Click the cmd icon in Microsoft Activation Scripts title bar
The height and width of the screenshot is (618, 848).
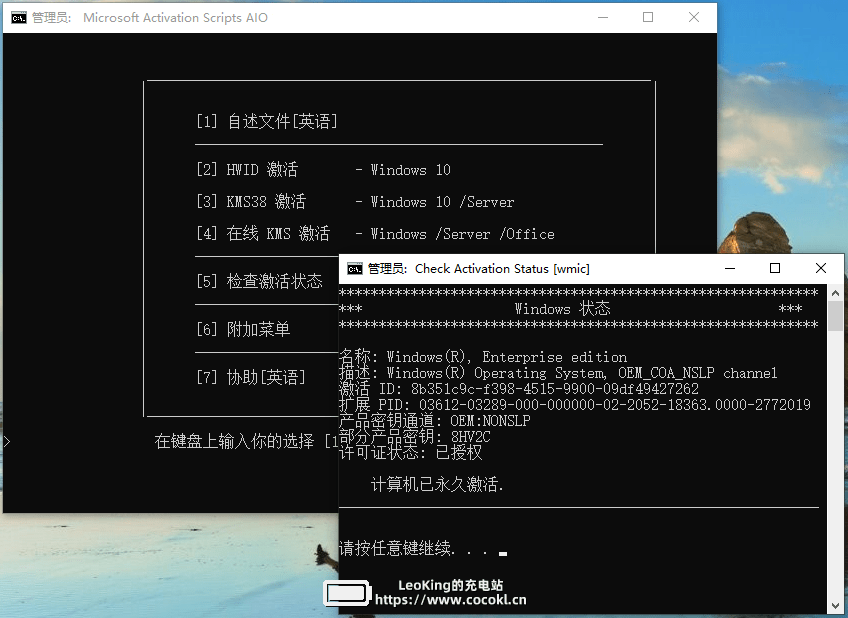point(18,18)
